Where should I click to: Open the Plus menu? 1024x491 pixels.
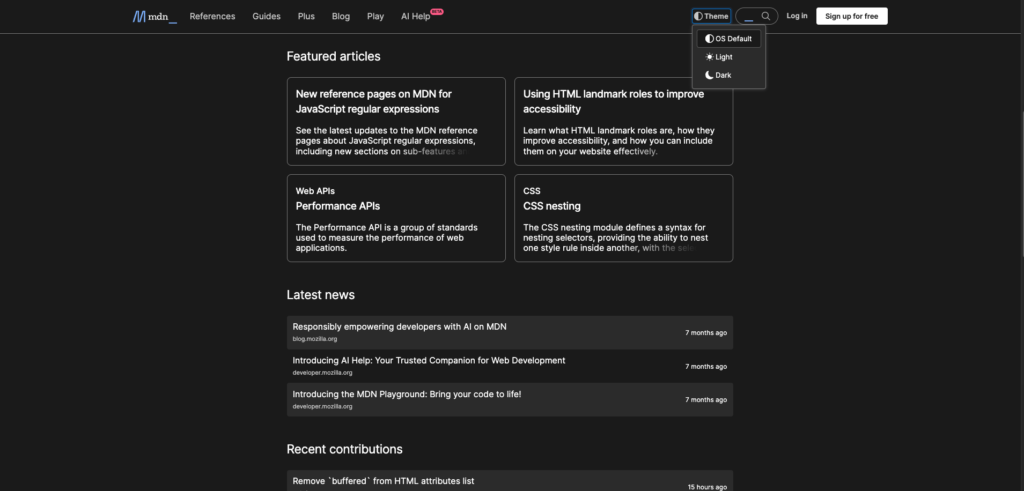point(306,16)
